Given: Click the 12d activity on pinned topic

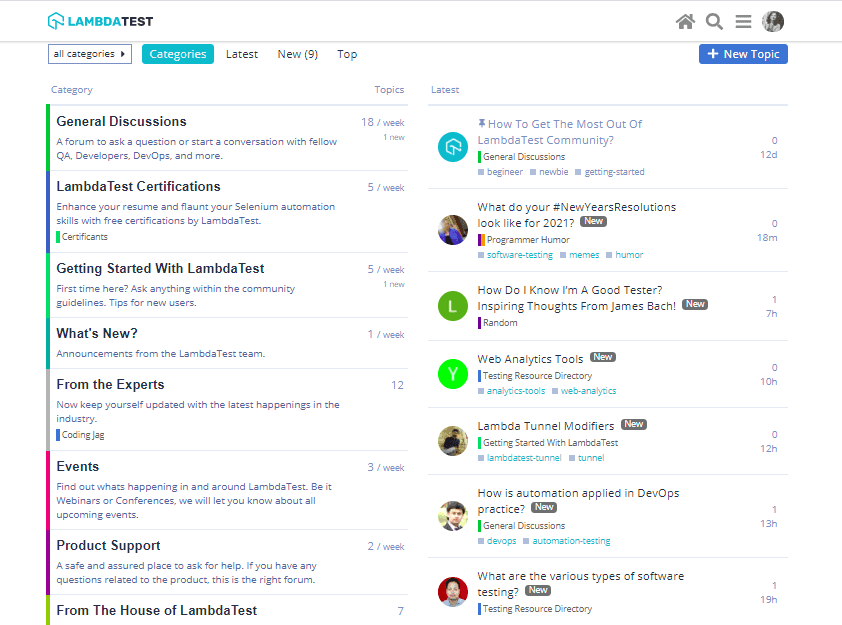Looking at the screenshot, I should [768, 155].
